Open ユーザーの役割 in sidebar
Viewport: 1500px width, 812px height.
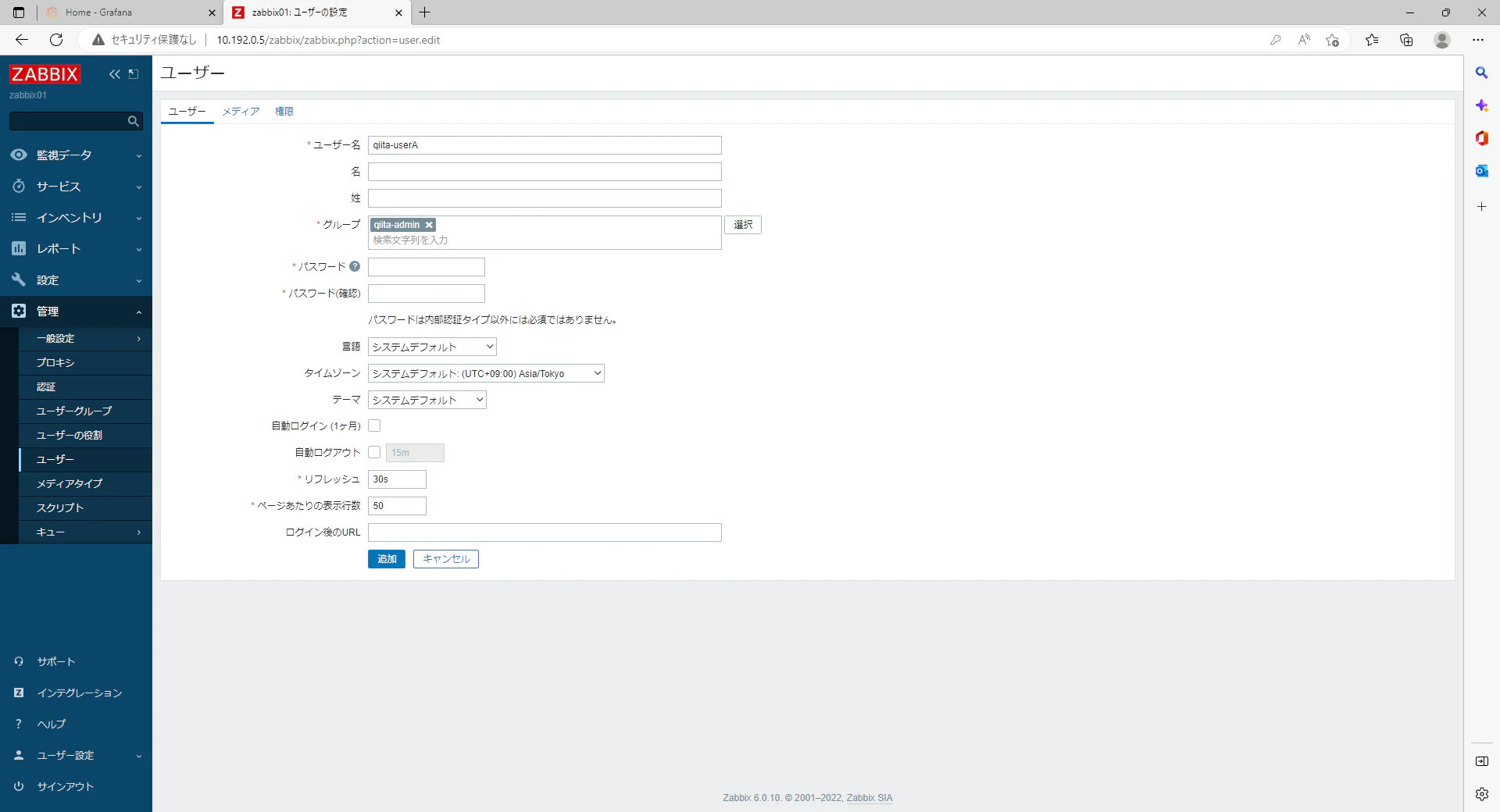click(x=85, y=436)
